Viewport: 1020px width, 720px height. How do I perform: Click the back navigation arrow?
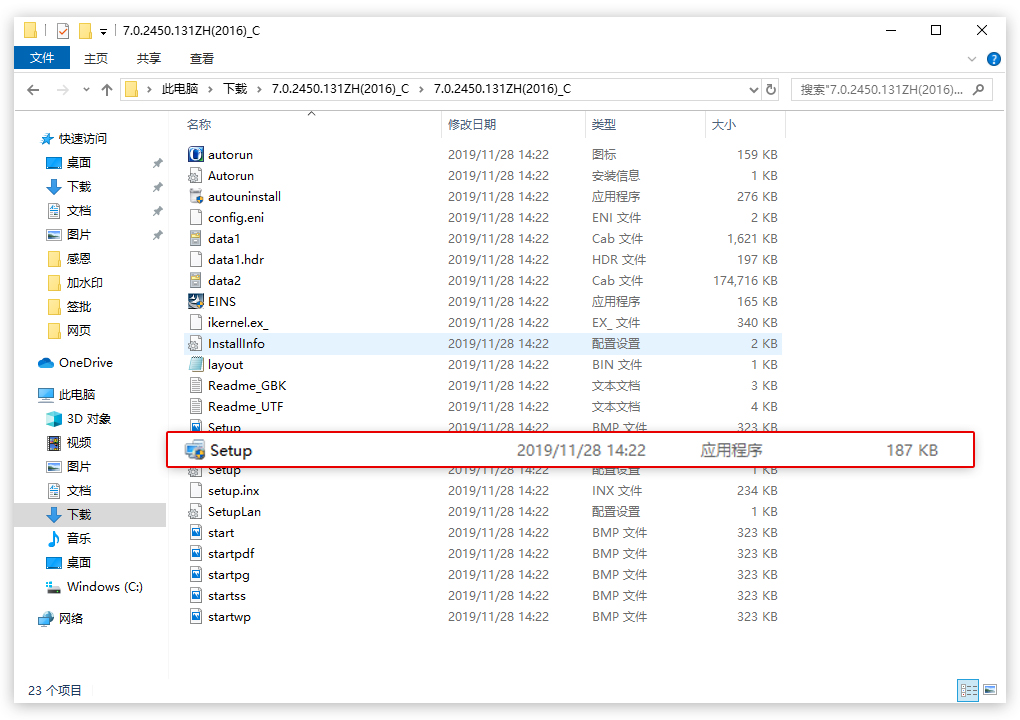(33, 90)
